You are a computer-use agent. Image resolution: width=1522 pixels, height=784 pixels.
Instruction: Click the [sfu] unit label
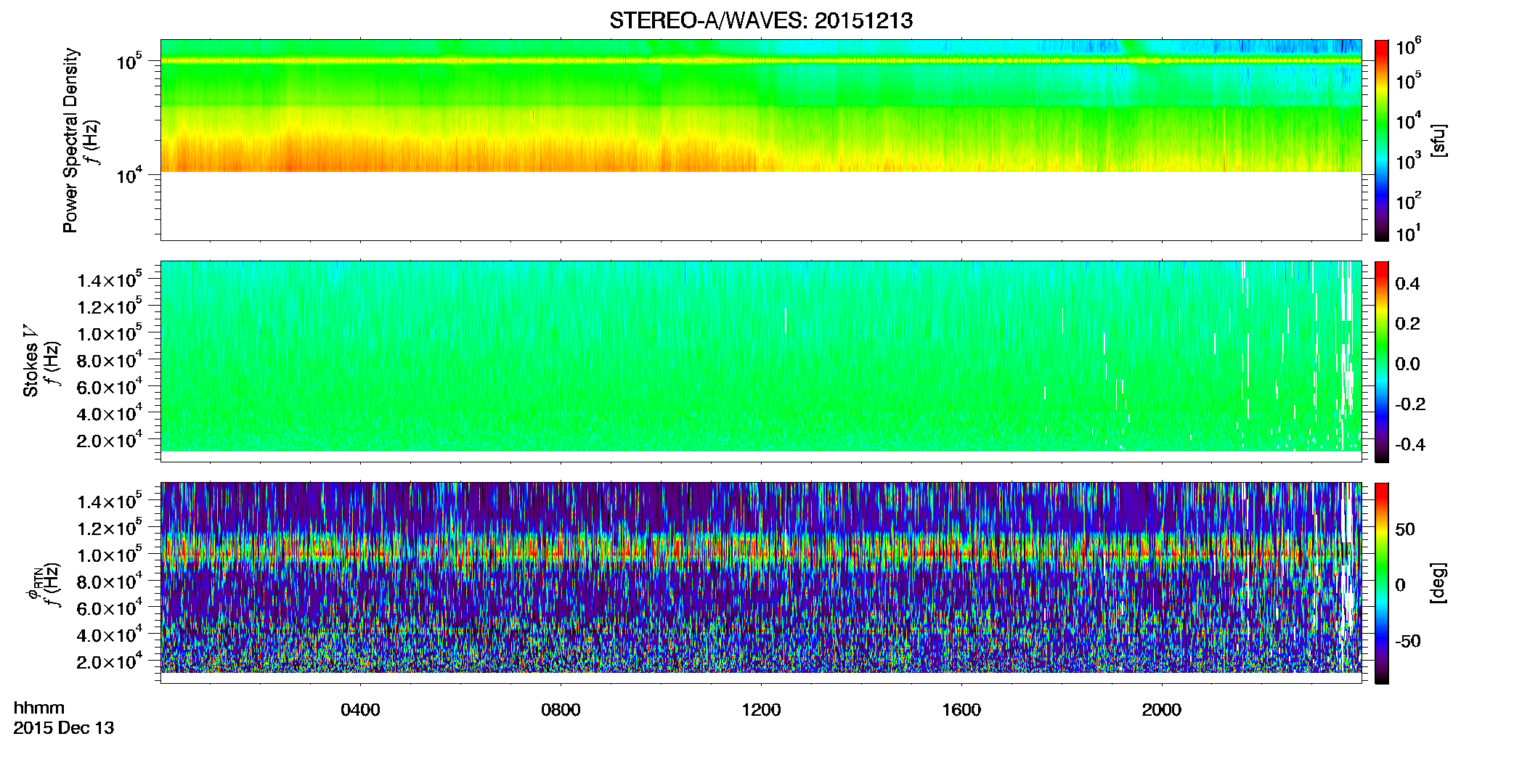pos(1438,141)
